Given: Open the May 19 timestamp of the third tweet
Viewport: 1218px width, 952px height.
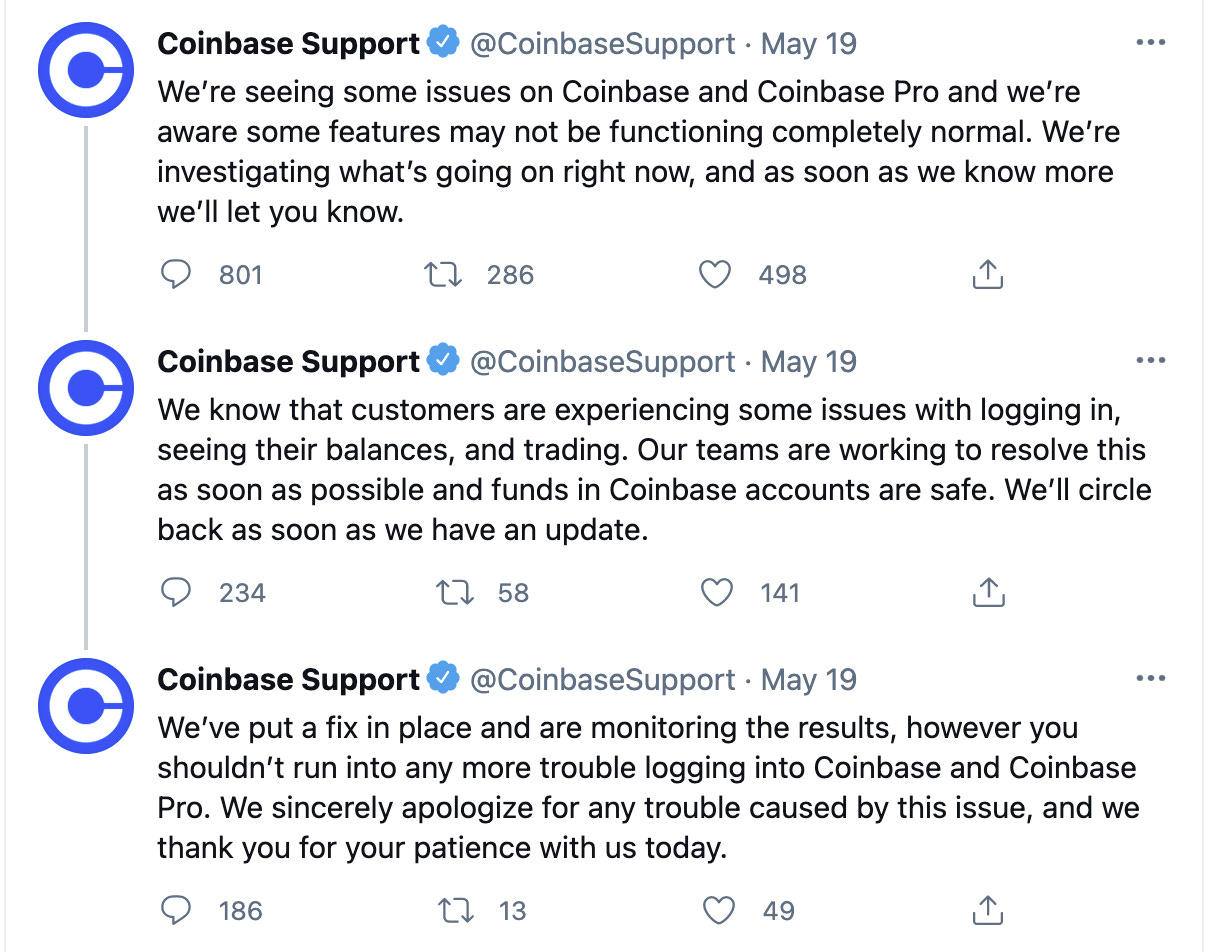Looking at the screenshot, I should tap(809, 680).
